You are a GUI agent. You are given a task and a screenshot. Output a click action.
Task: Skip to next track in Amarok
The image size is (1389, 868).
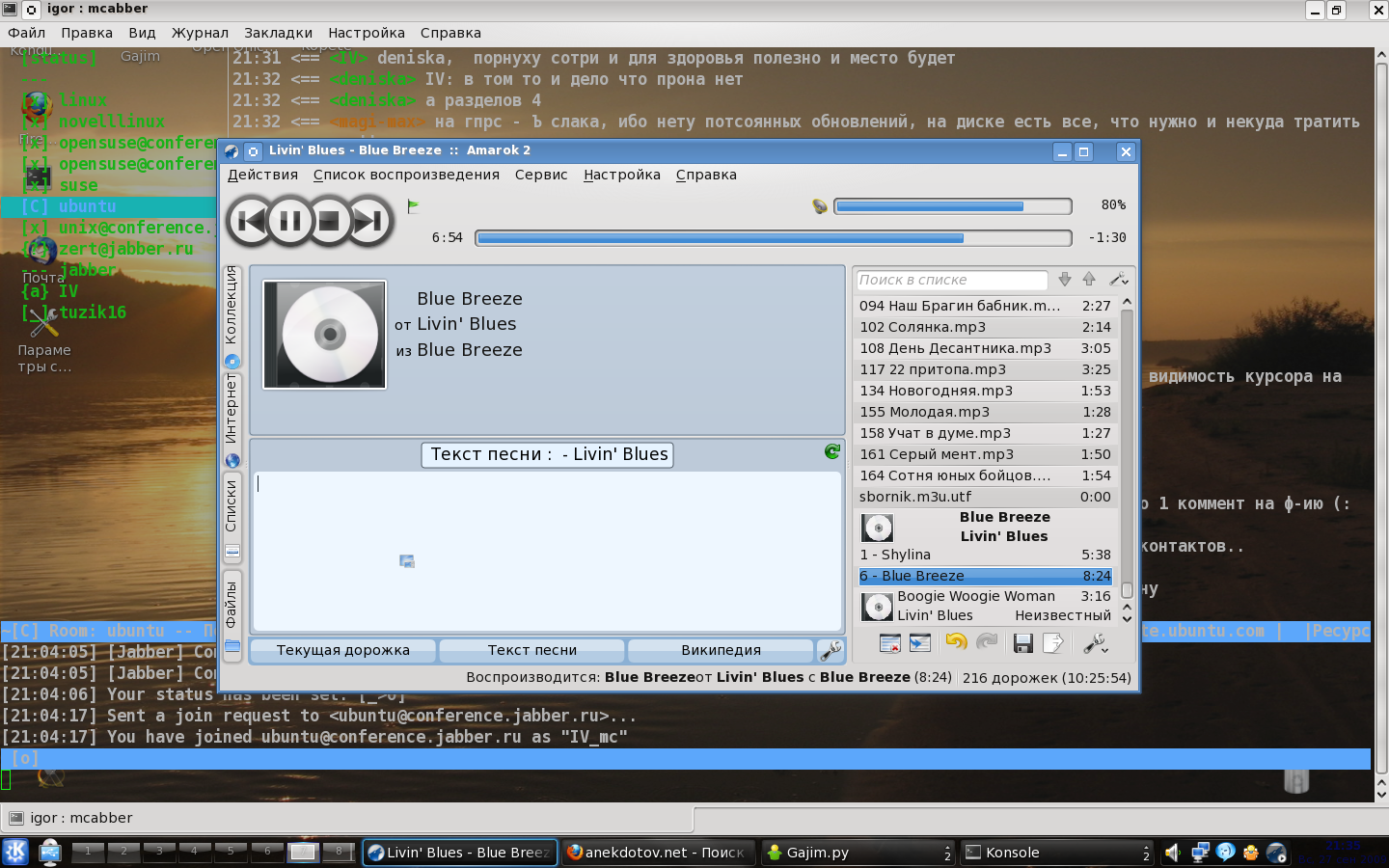click(369, 221)
